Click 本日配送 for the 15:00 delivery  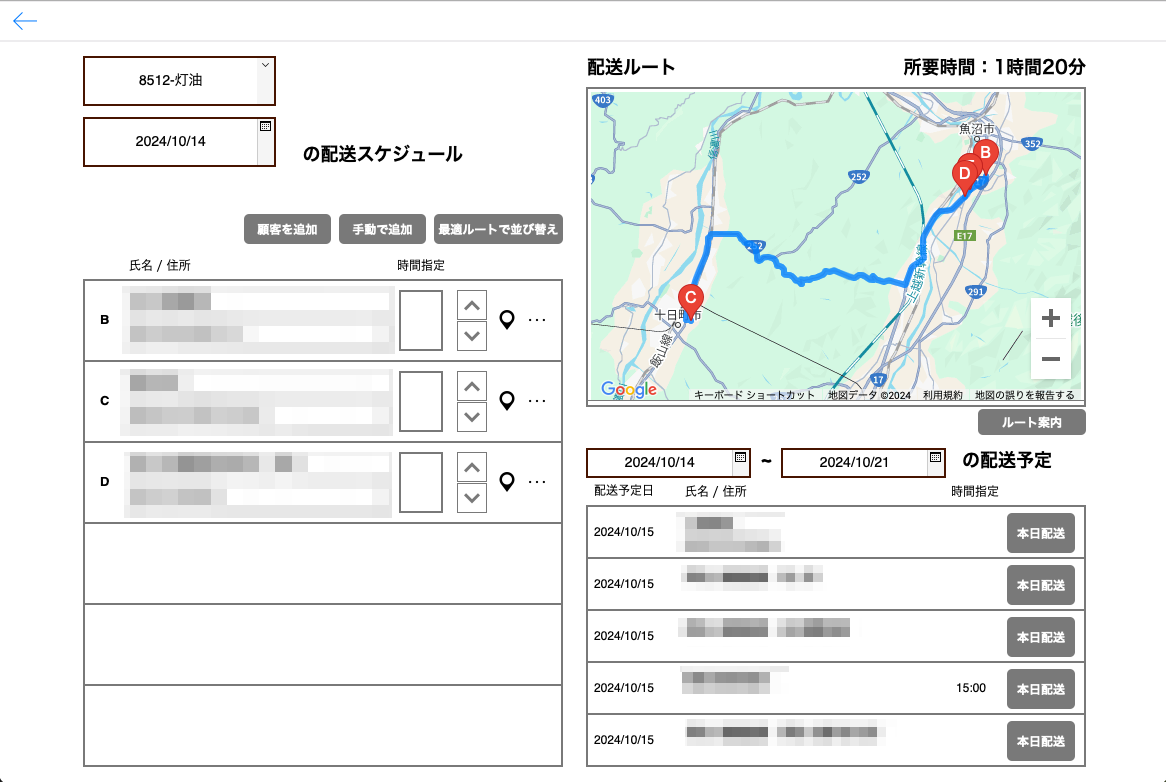coord(1040,689)
